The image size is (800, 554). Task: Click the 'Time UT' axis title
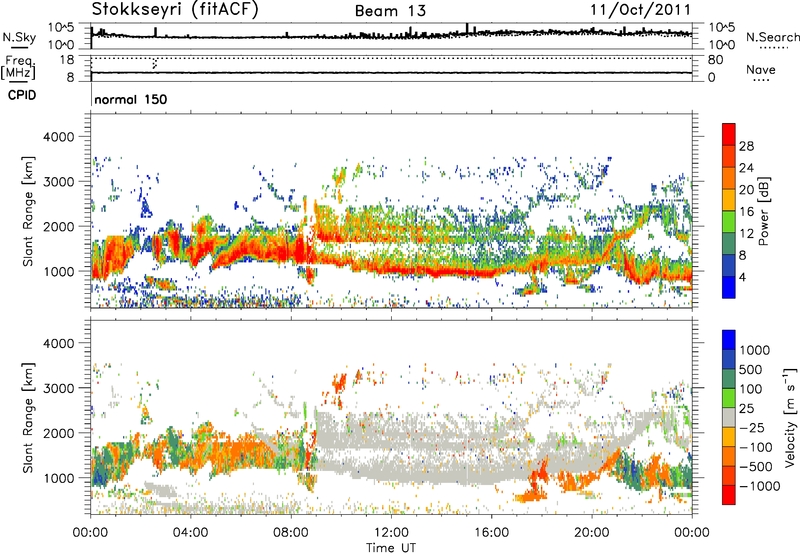[391, 548]
